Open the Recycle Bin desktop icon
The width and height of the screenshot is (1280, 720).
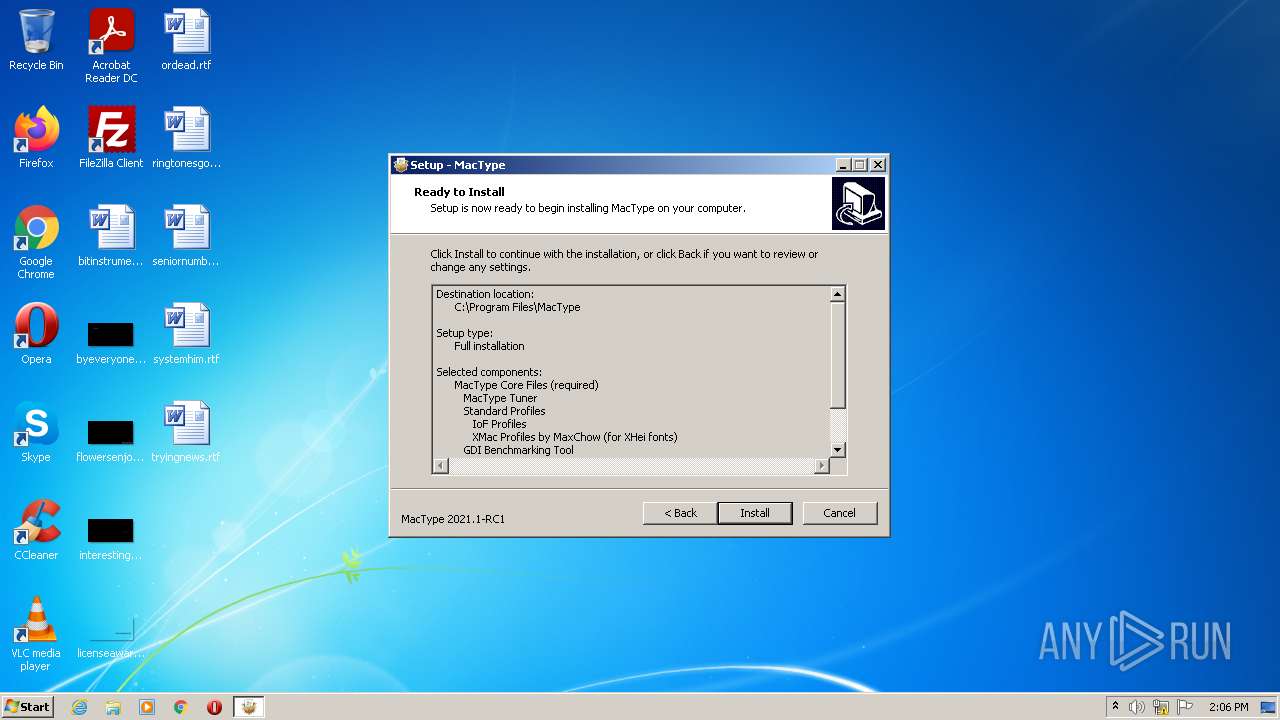[x=36, y=40]
